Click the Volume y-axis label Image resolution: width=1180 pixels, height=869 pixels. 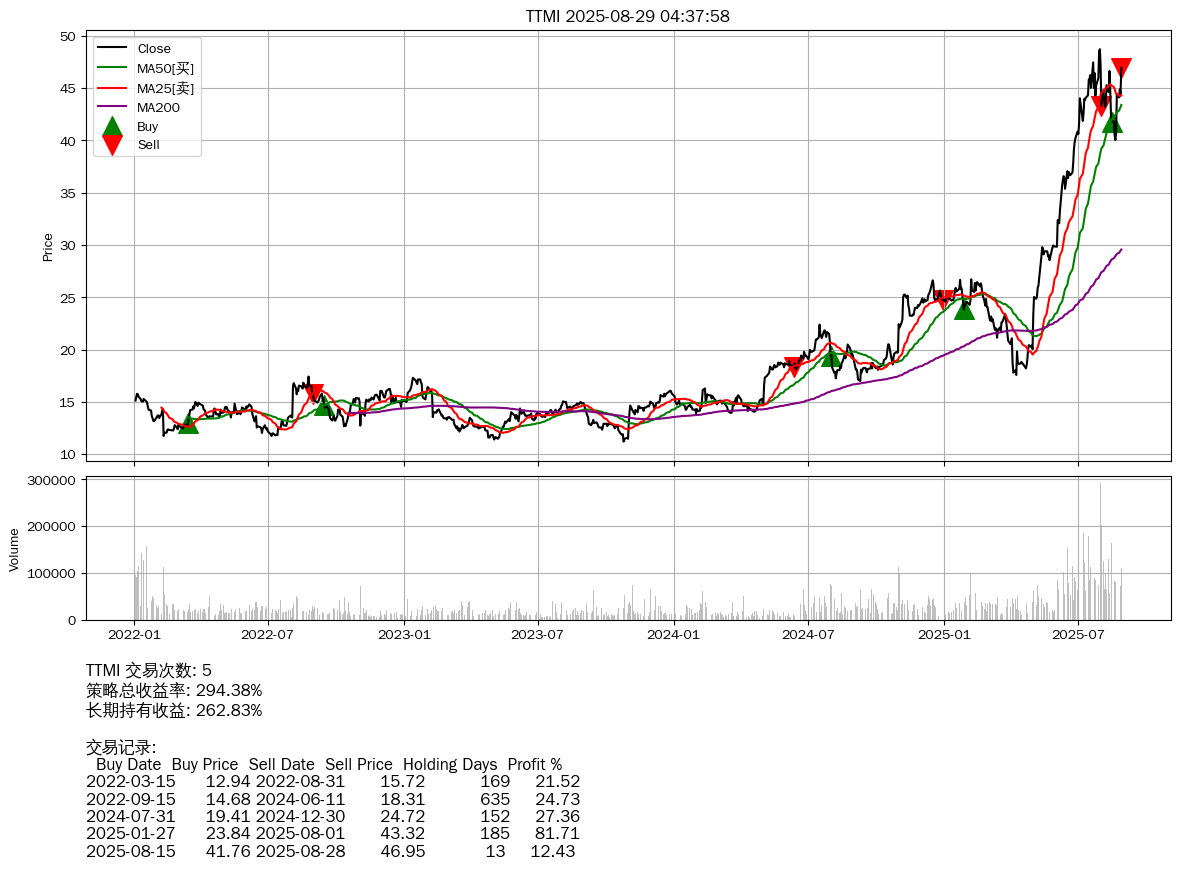point(14,549)
